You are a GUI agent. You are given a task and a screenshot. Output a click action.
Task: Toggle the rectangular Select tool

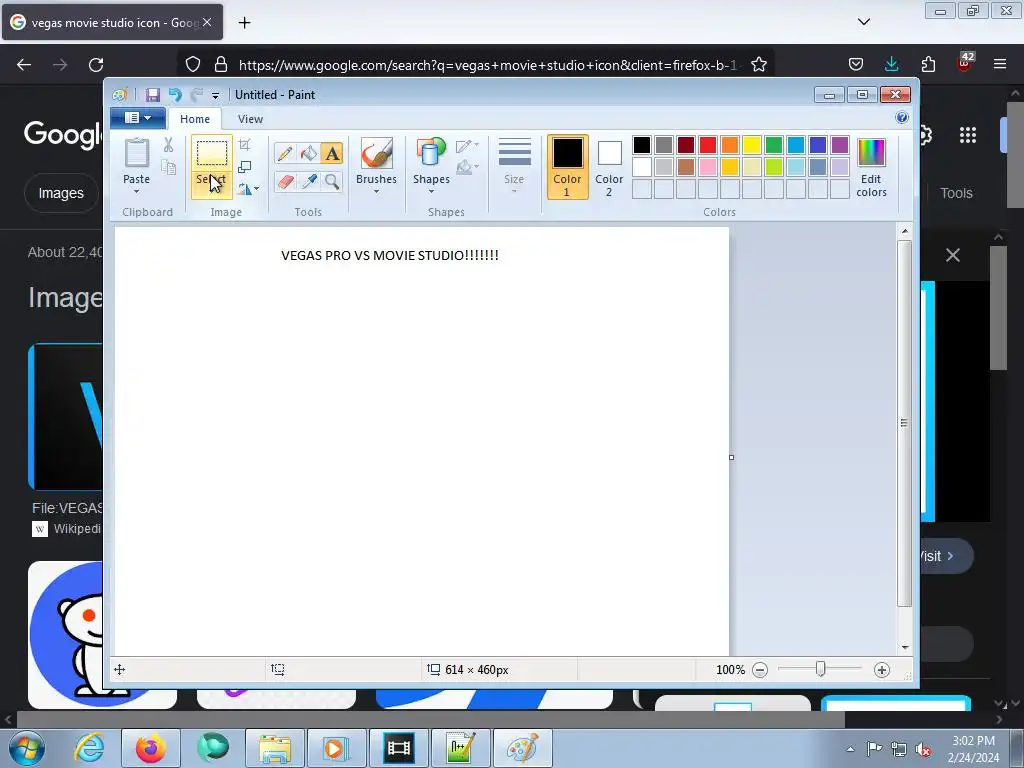pyautogui.click(x=212, y=153)
